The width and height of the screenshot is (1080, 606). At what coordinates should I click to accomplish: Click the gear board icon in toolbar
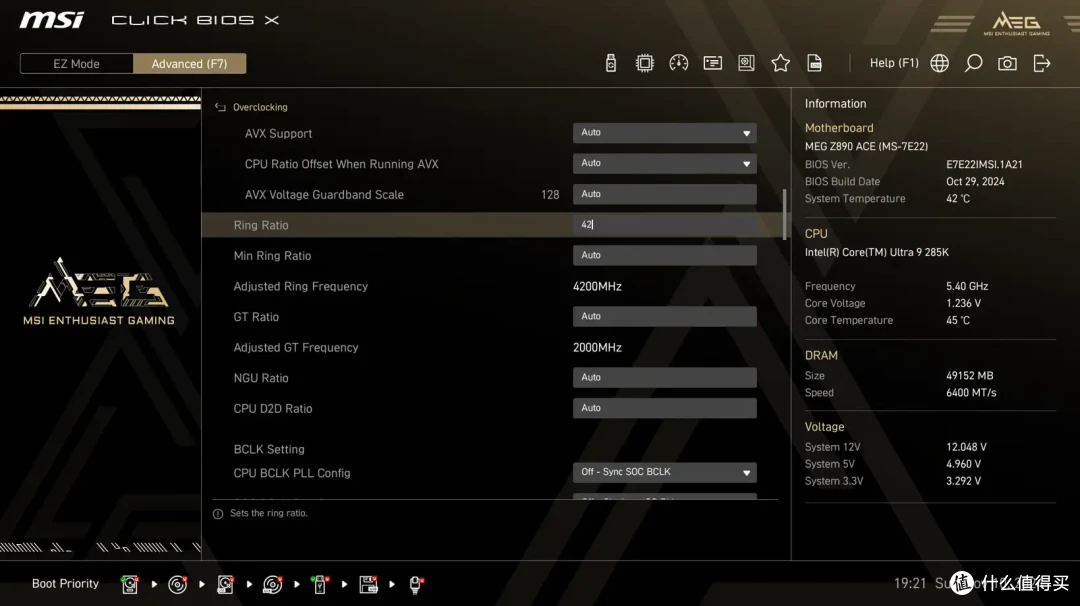coord(746,63)
